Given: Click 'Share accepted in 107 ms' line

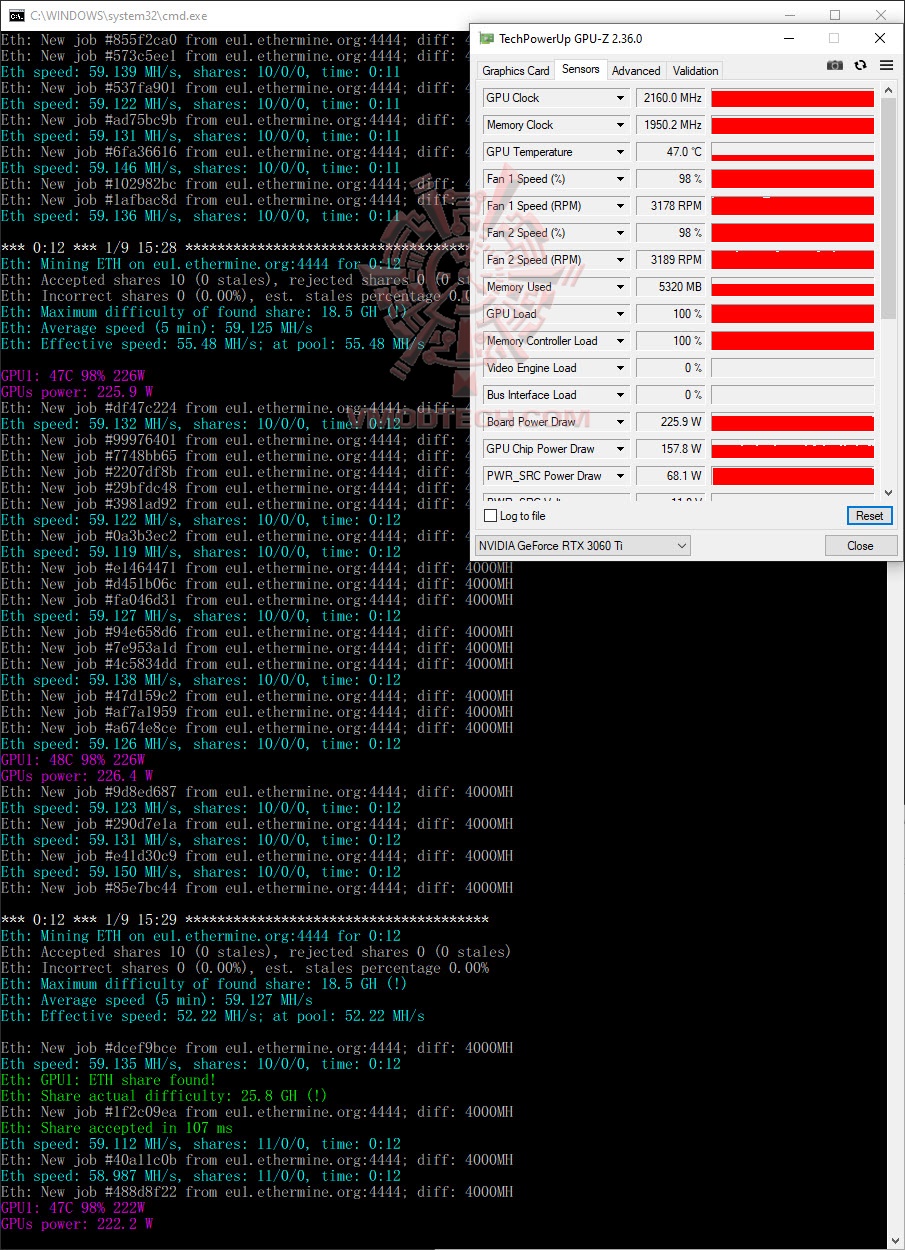Looking at the screenshot, I should click(x=116, y=1128).
